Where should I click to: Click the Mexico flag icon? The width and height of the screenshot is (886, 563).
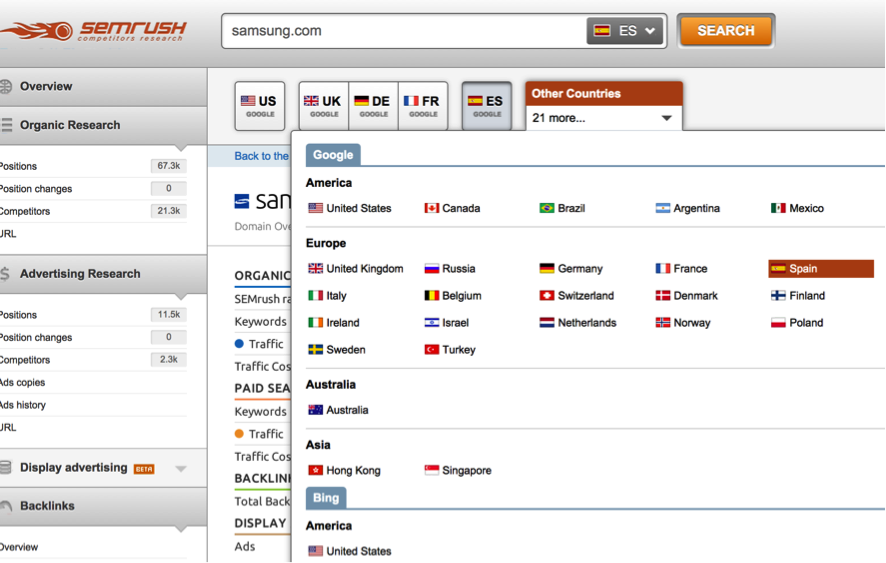(779, 208)
